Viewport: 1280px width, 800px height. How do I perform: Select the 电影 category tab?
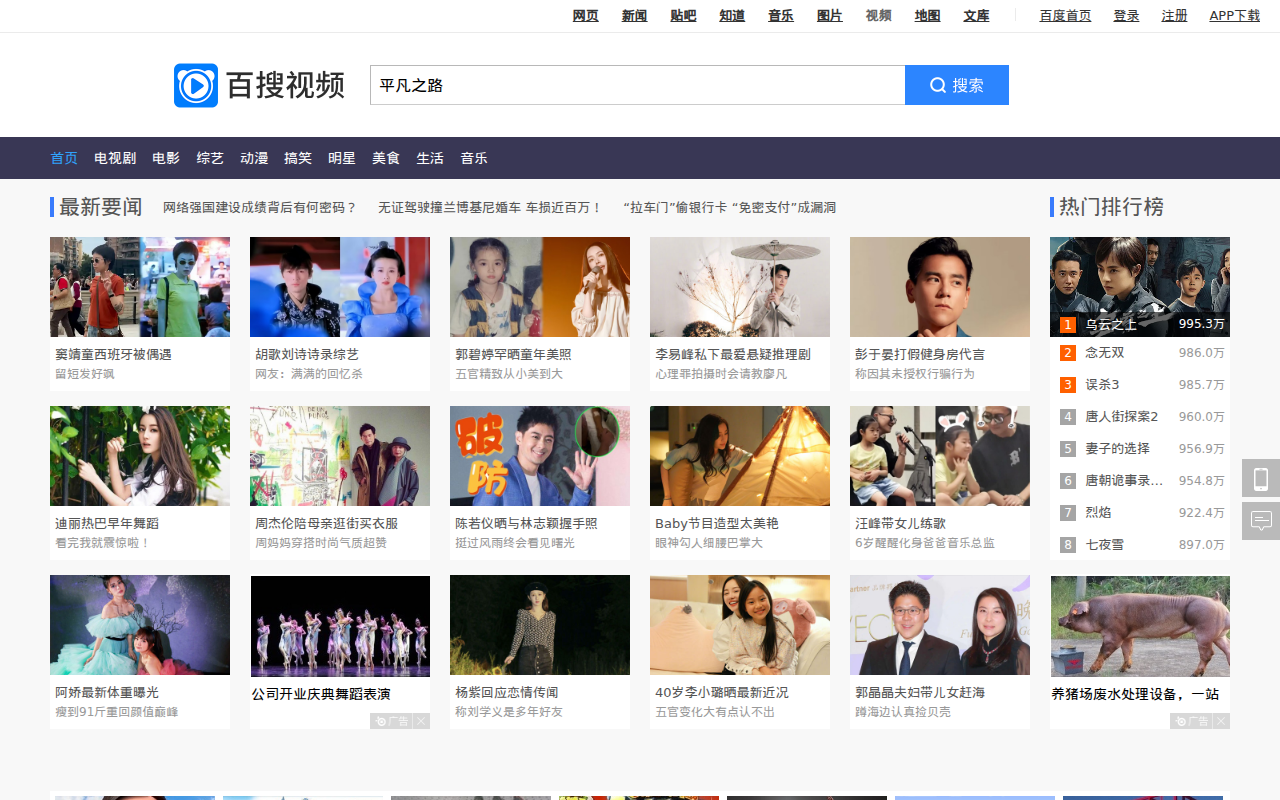pyautogui.click(x=166, y=158)
